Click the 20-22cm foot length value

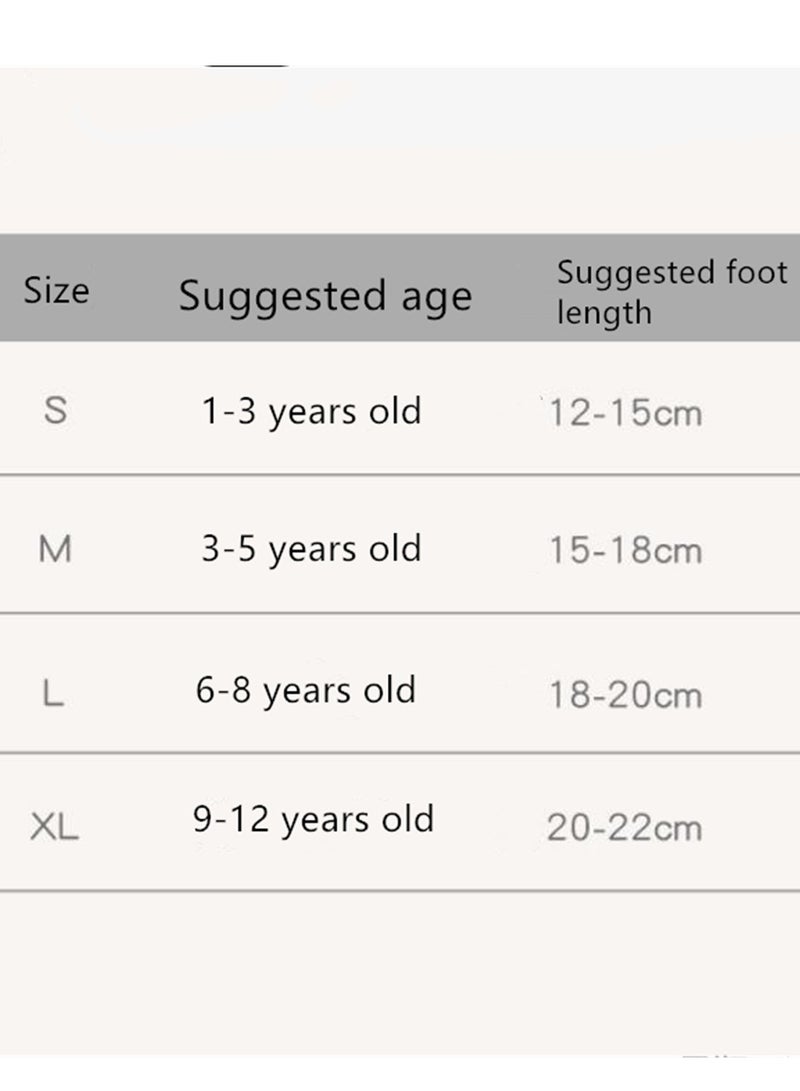tap(624, 828)
